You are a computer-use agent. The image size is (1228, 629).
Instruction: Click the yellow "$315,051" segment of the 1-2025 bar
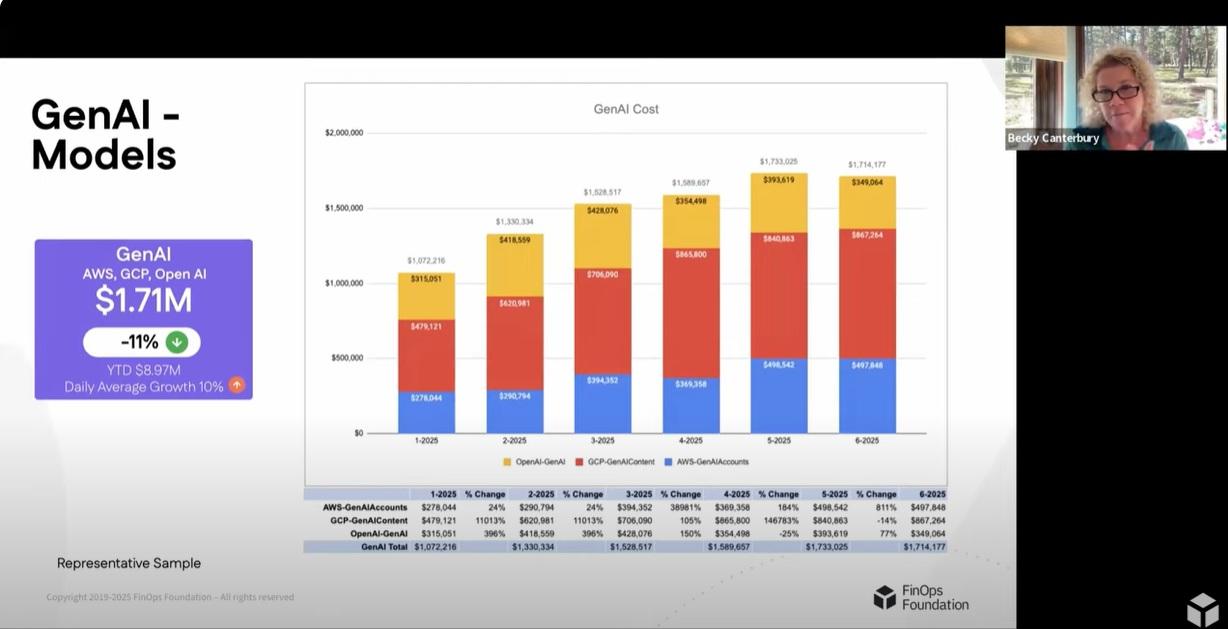point(426,296)
